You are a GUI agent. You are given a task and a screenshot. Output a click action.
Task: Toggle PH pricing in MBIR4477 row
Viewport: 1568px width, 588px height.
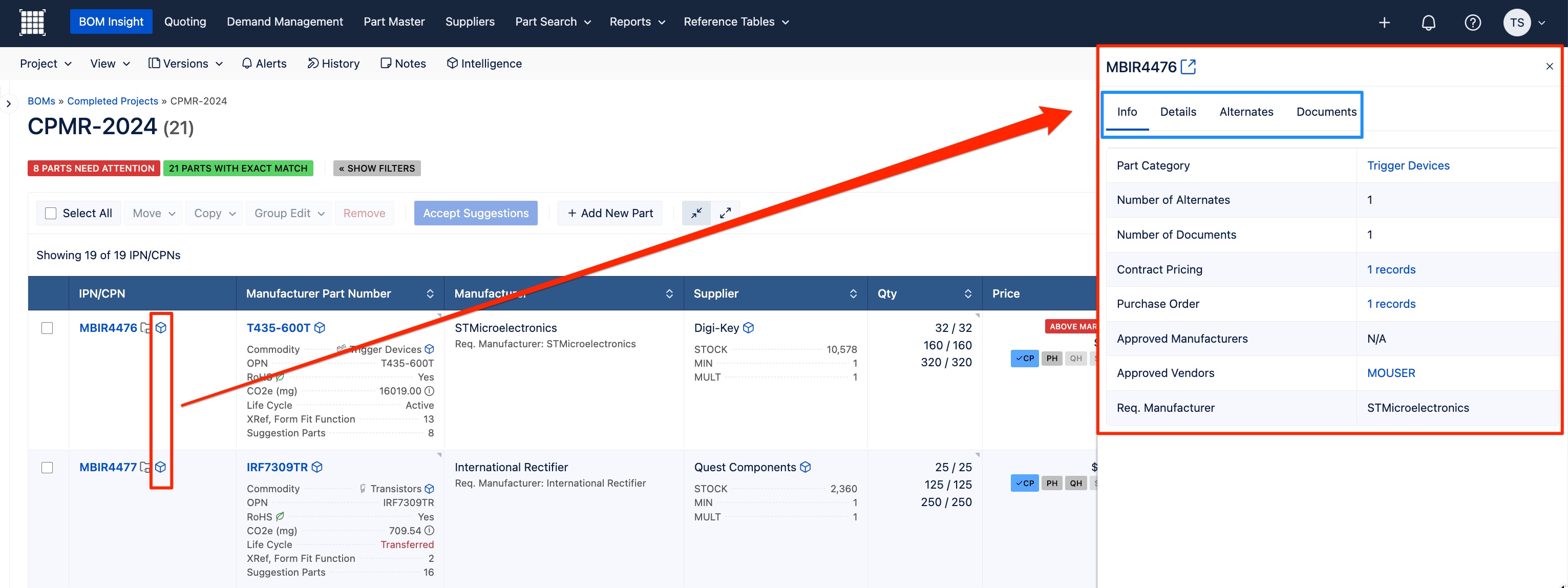[1052, 484]
